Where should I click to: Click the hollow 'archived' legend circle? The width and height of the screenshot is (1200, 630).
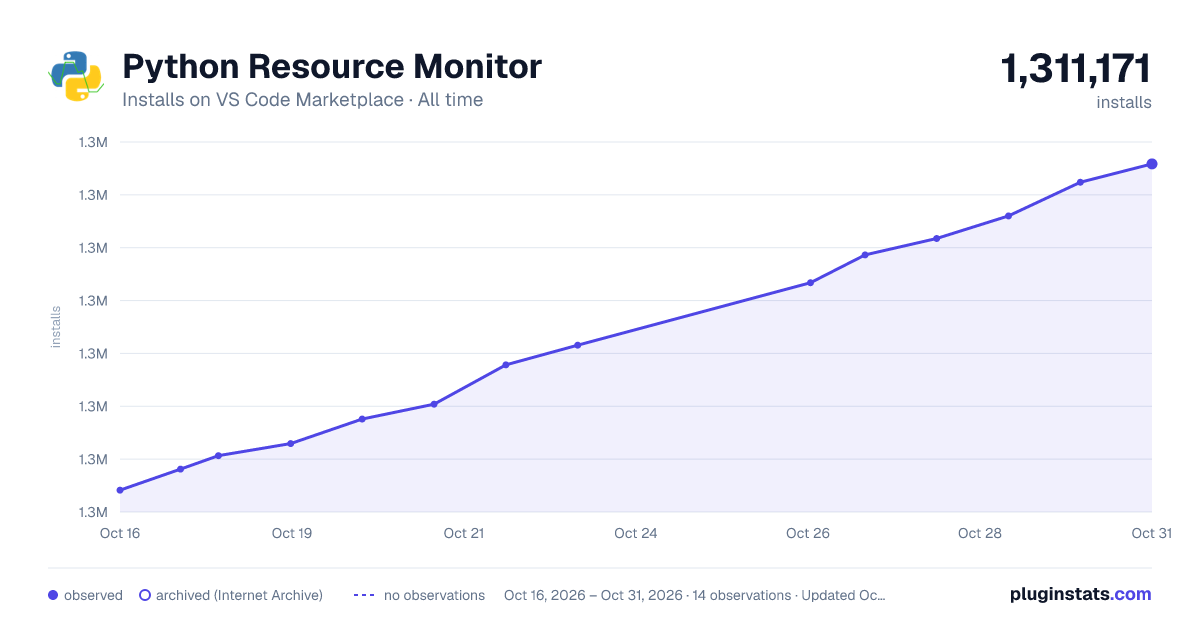[x=144, y=595]
